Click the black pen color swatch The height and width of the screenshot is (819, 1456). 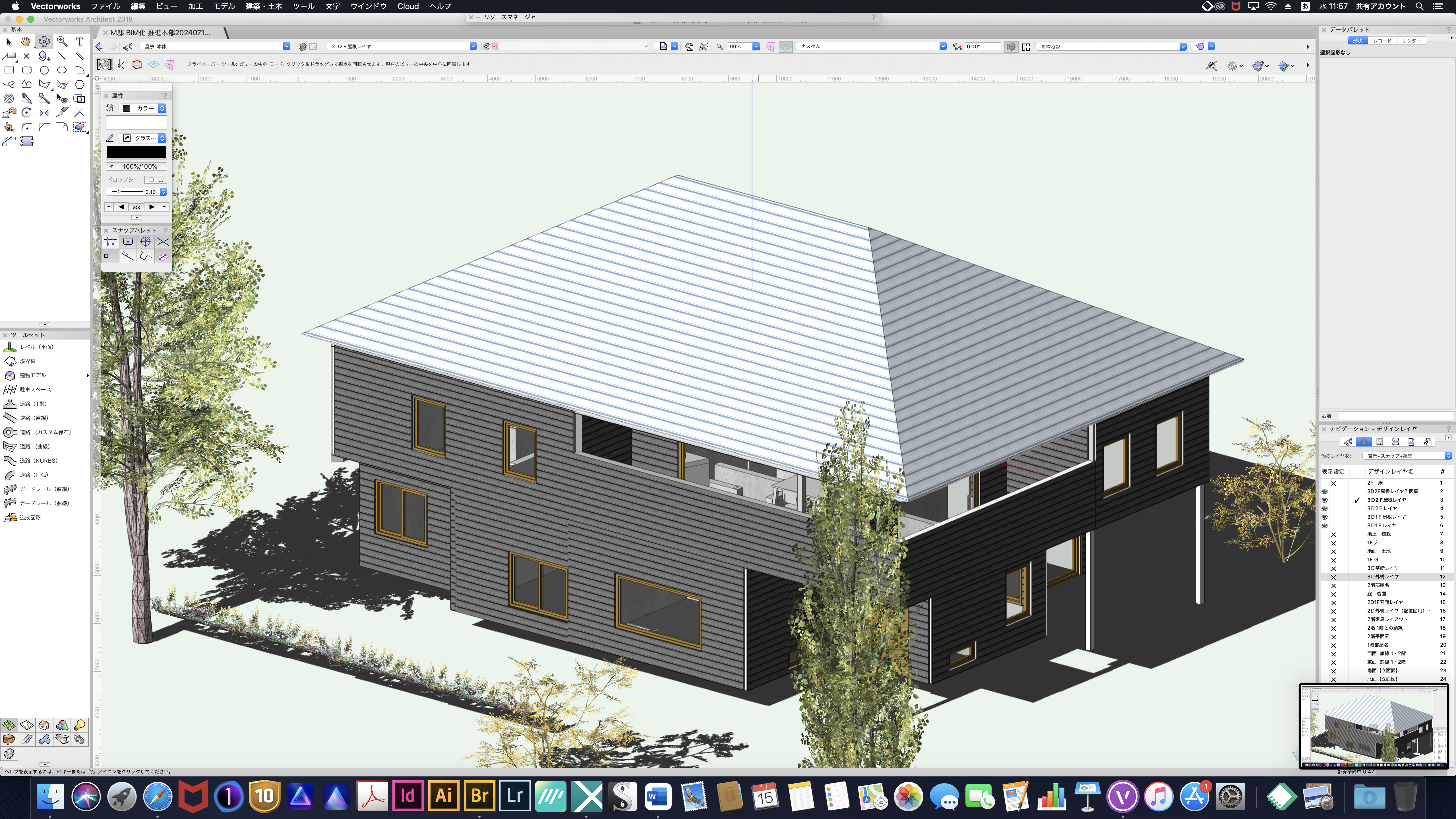[x=136, y=152]
